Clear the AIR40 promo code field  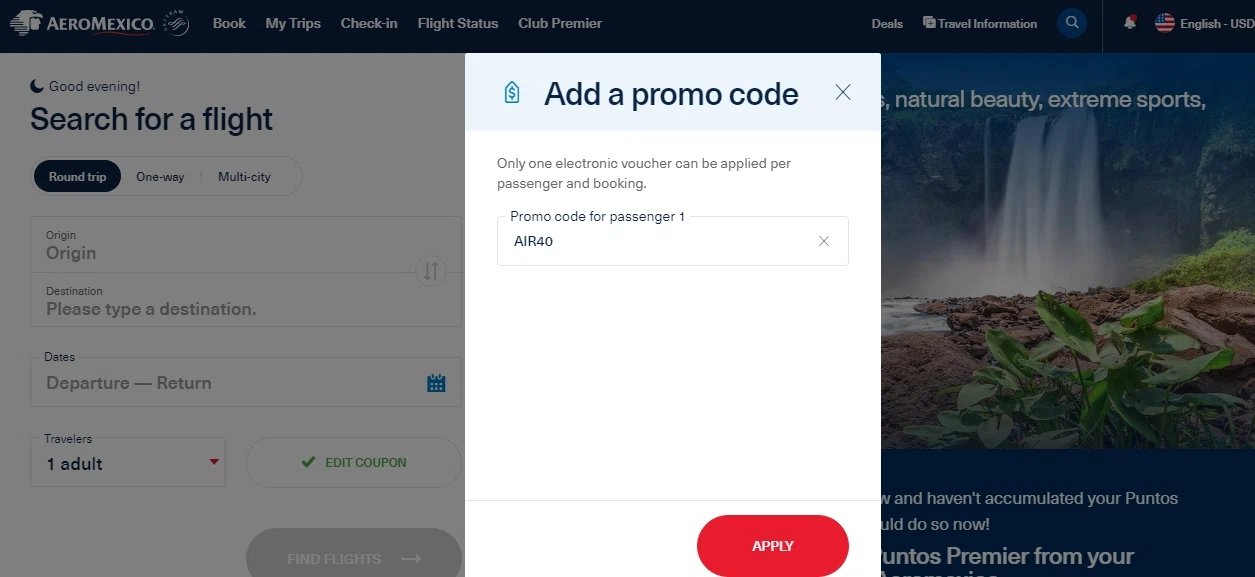[x=824, y=241]
